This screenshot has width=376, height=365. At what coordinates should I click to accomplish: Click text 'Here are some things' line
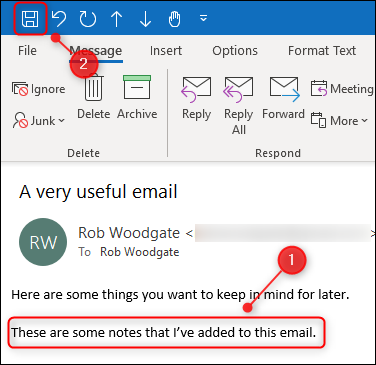click(x=180, y=295)
